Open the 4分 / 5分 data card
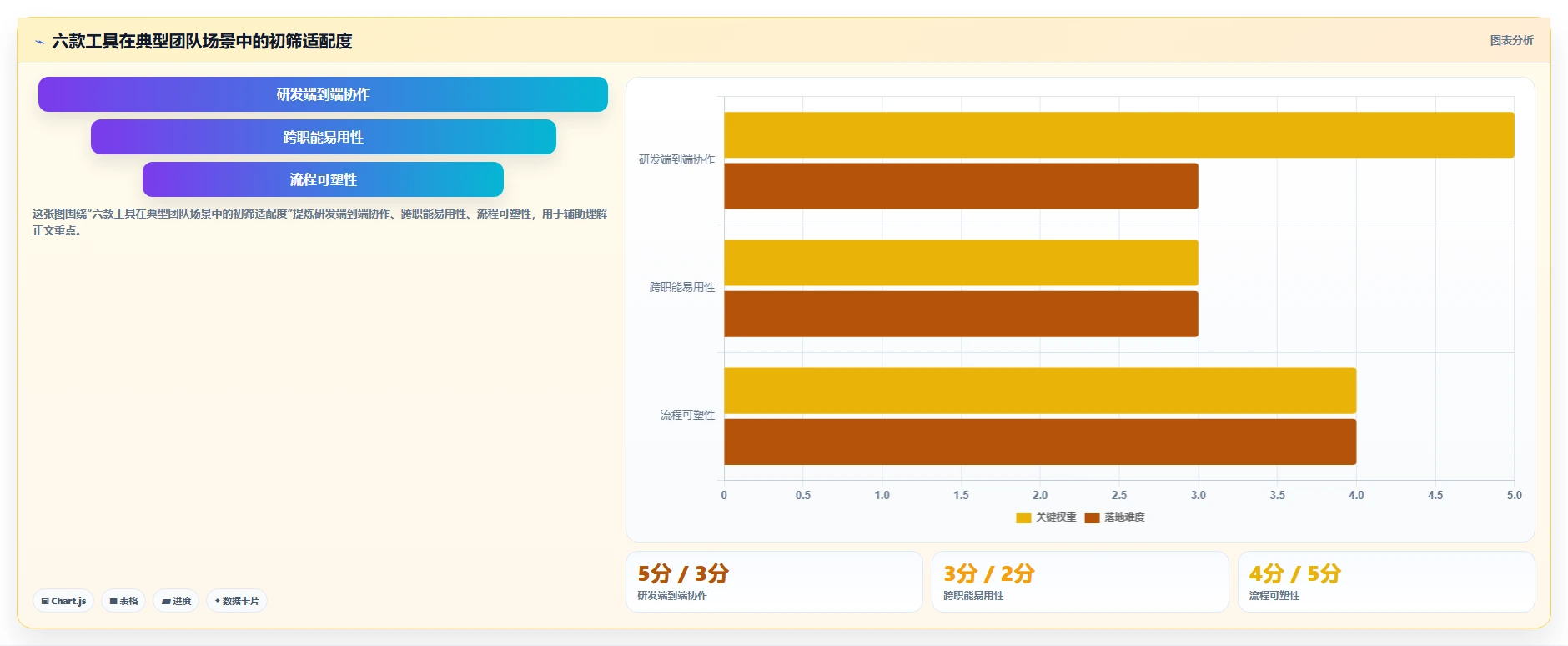Screen dimensions: 1568x646 pyautogui.click(x=1386, y=582)
